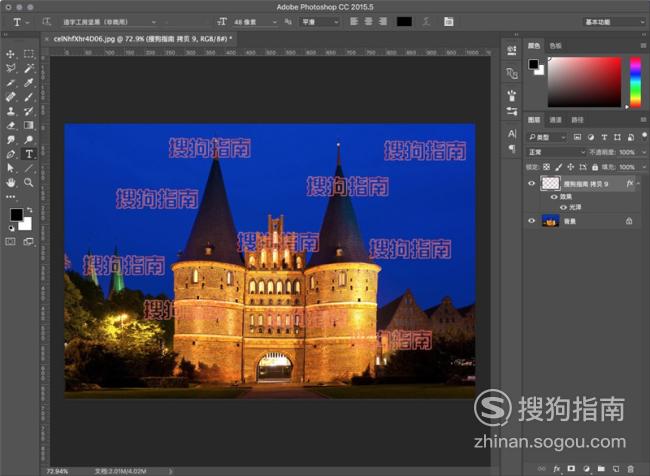Switch to the Swatches panel tab
The image size is (650, 476).
click(x=555, y=46)
